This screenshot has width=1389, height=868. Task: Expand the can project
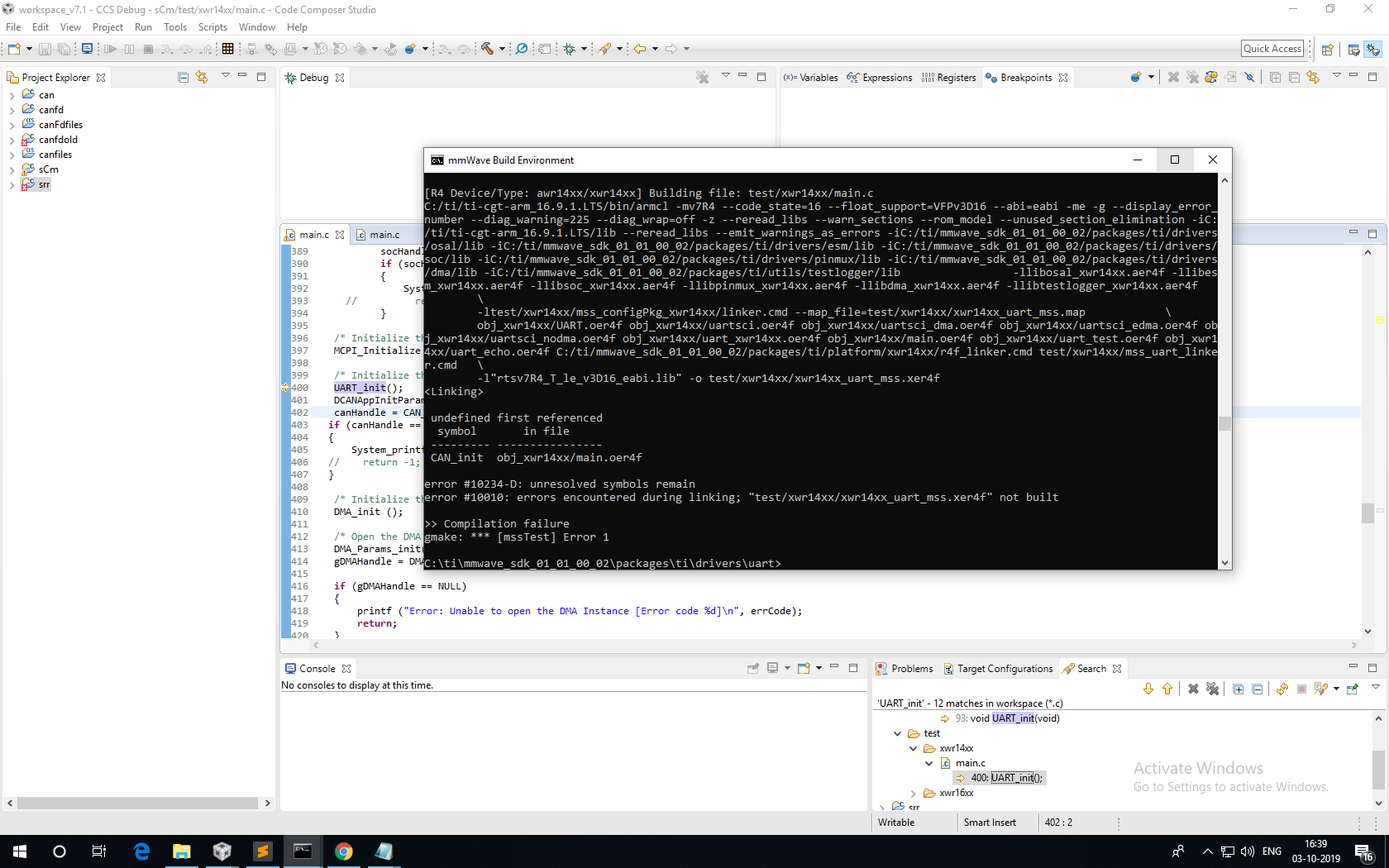pos(12,95)
